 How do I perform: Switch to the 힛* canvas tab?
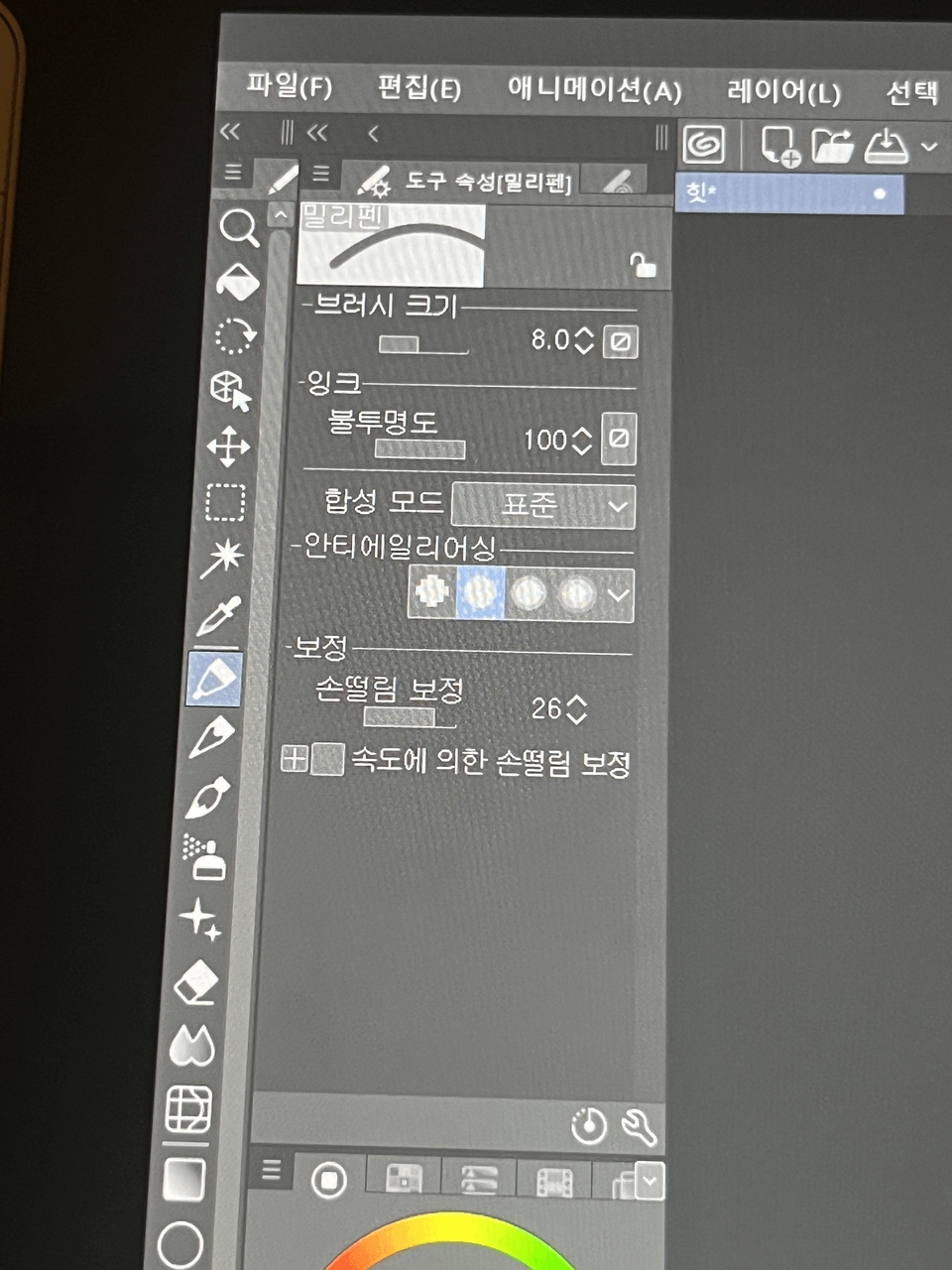click(790, 192)
